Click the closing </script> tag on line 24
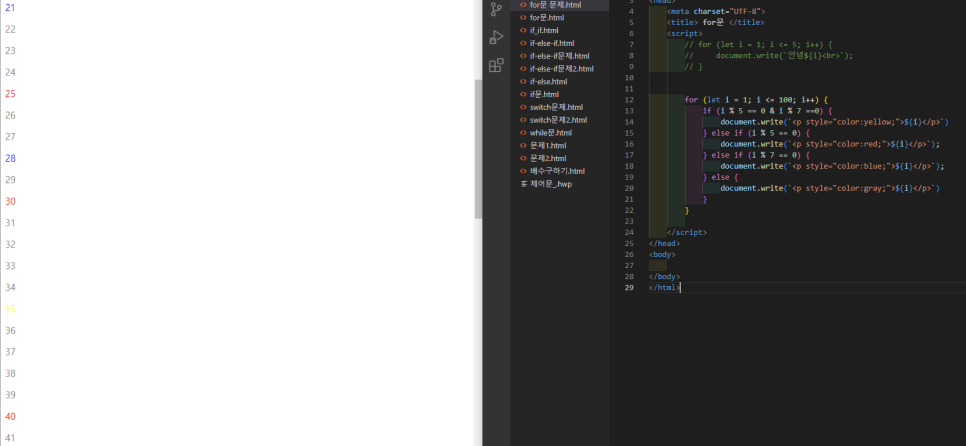The width and height of the screenshot is (966, 446). [x=687, y=232]
